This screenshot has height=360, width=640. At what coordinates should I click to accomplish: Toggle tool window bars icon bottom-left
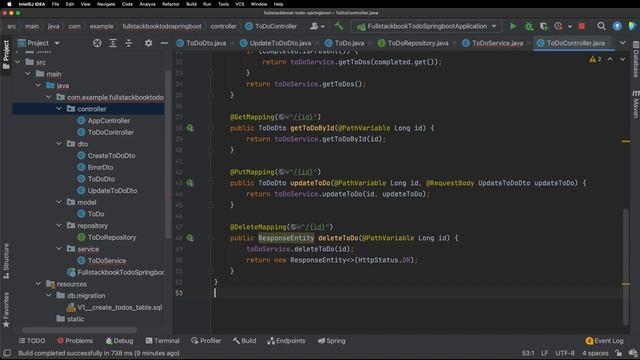pyautogui.click(x=7, y=353)
